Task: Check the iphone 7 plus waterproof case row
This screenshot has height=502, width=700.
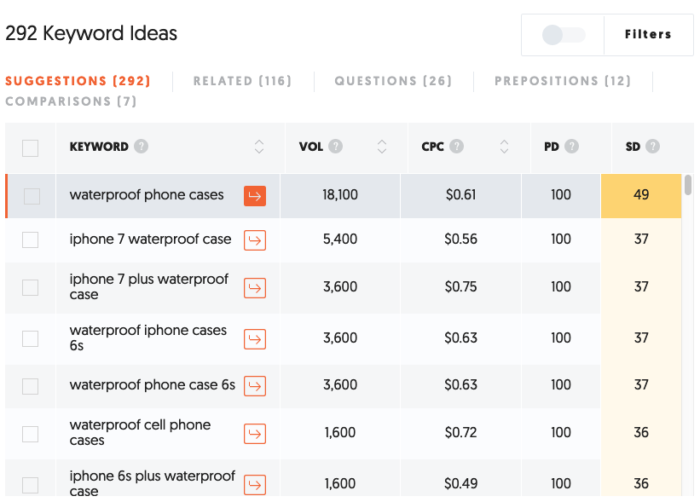Action: 30,288
